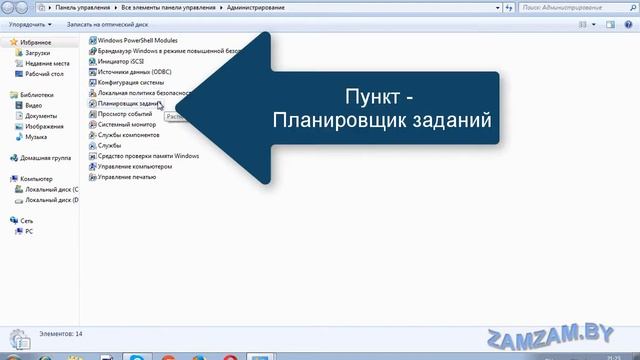Select the Службы компонентов icon

[x=93, y=135]
